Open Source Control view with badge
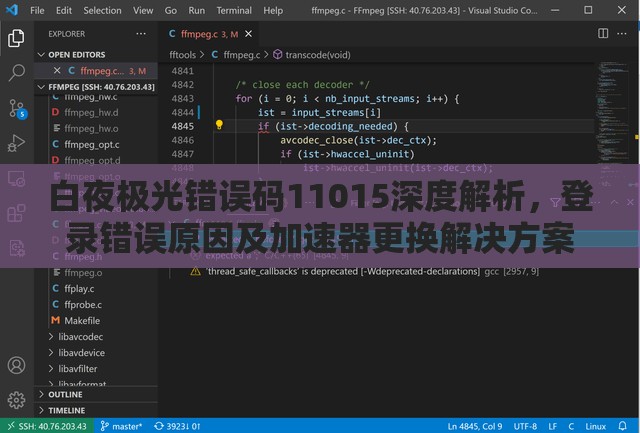Image resolution: width=640 pixels, height=433 pixels. (17, 109)
